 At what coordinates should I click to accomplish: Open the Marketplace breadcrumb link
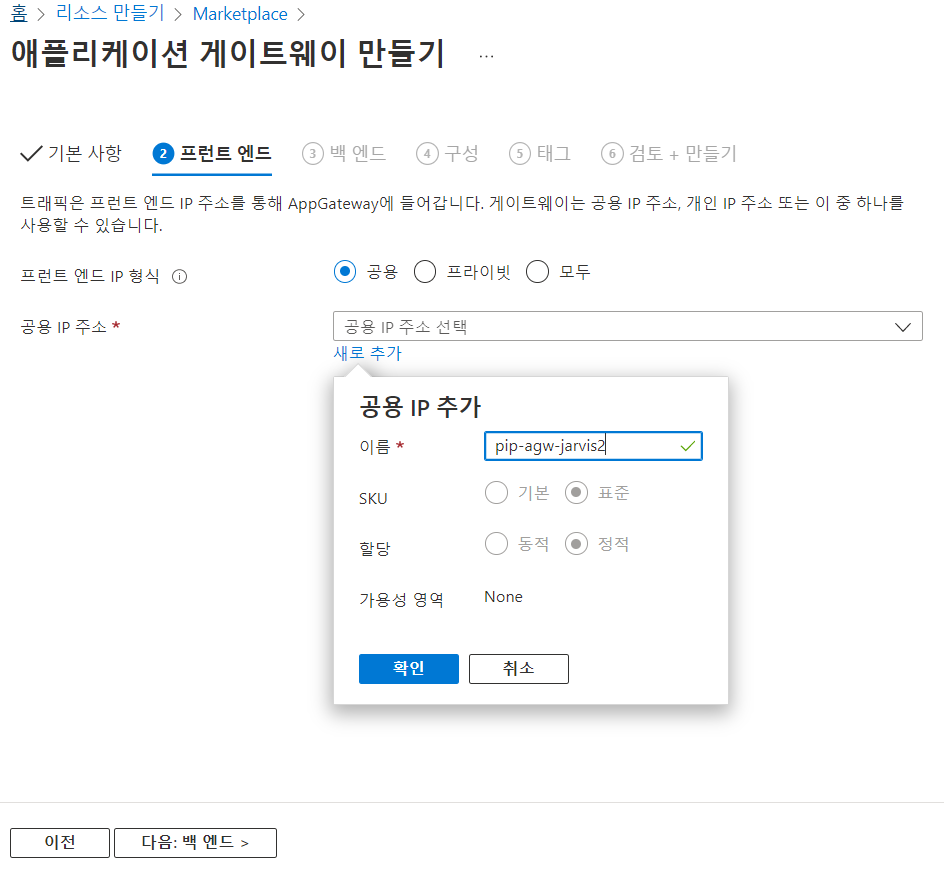pyautogui.click(x=240, y=13)
